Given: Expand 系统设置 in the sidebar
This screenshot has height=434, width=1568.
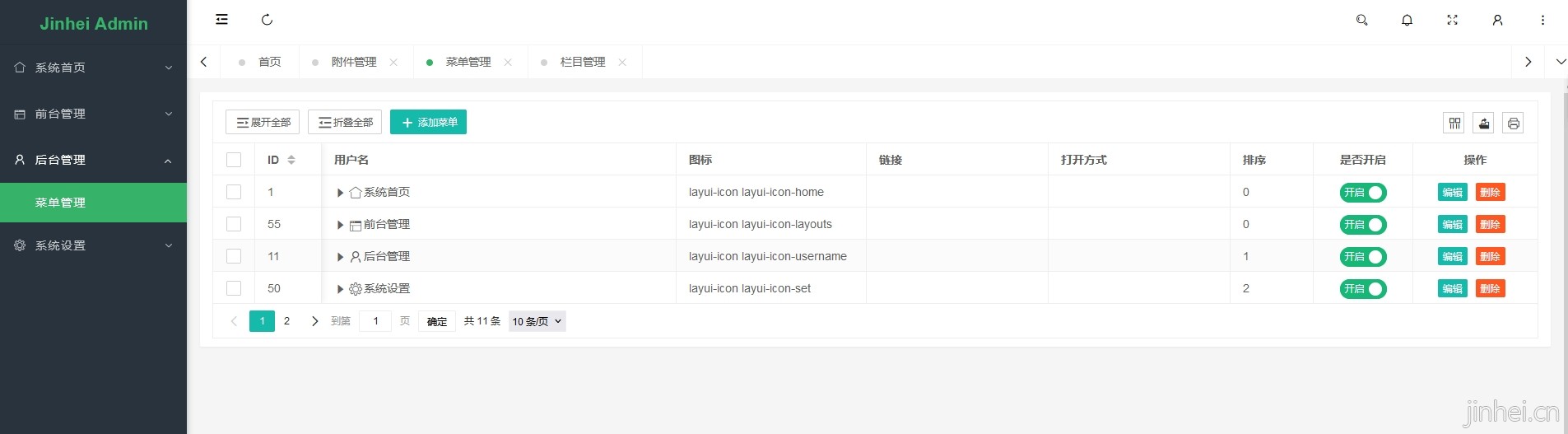Looking at the screenshot, I should [x=93, y=245].
